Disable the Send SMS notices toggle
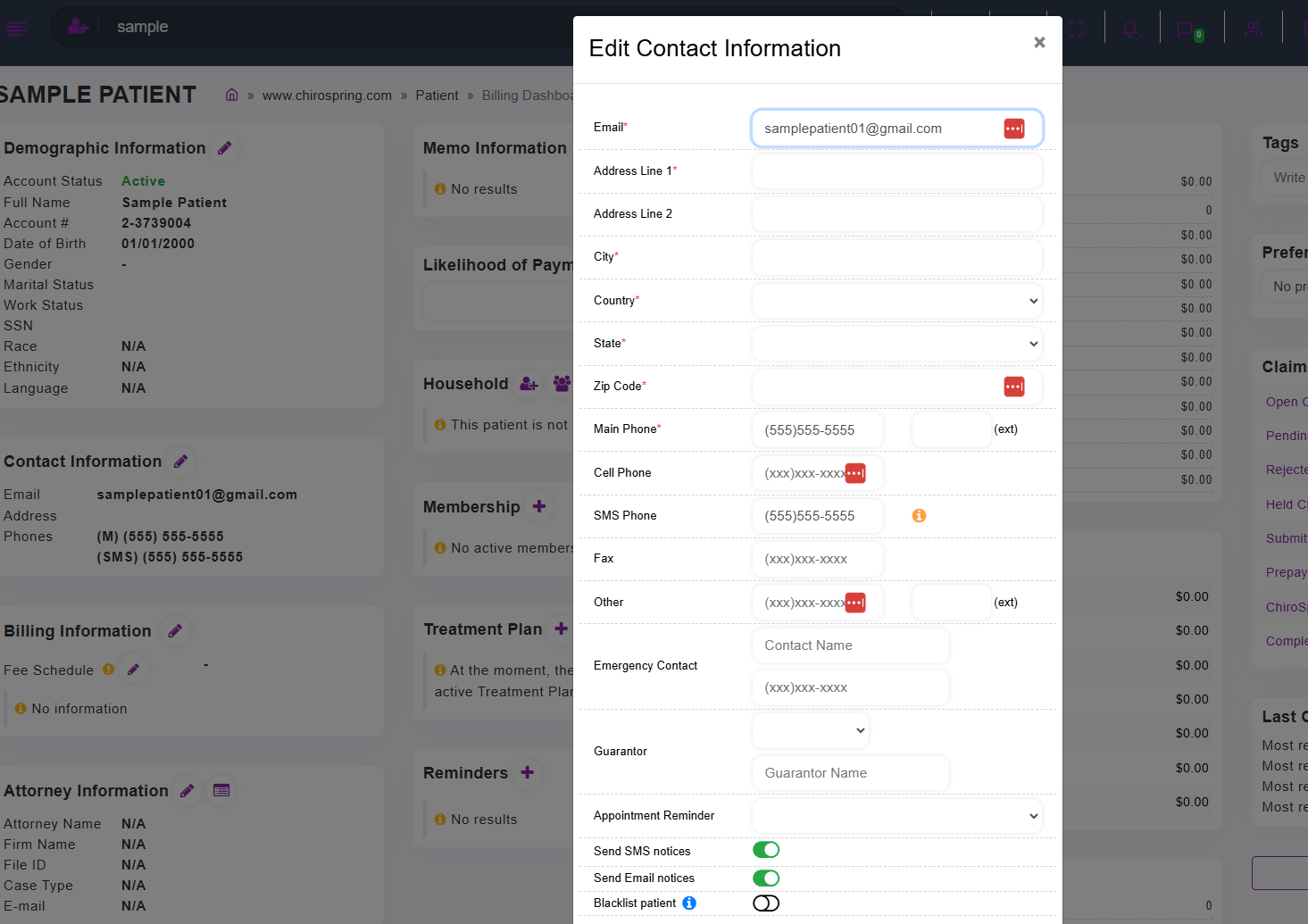Screen dimensions: 1308x924 [x=766, y=850]
